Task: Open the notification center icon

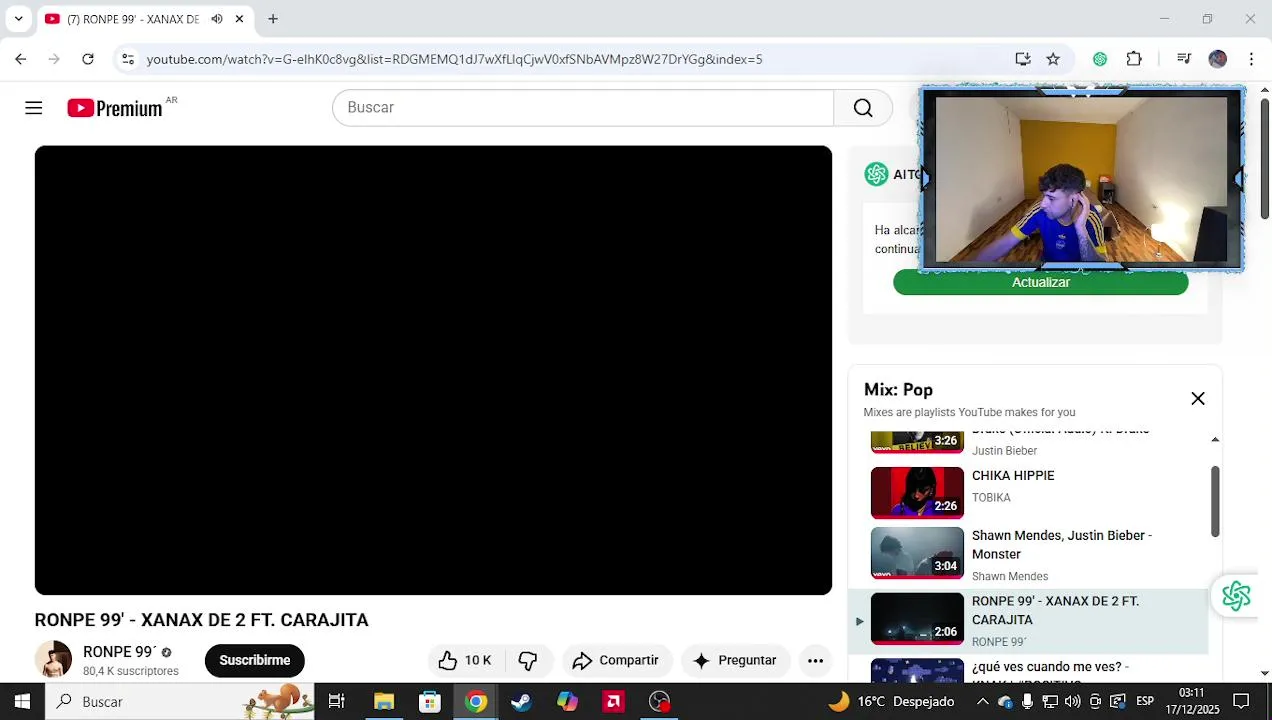Action: click(1241, 702)
